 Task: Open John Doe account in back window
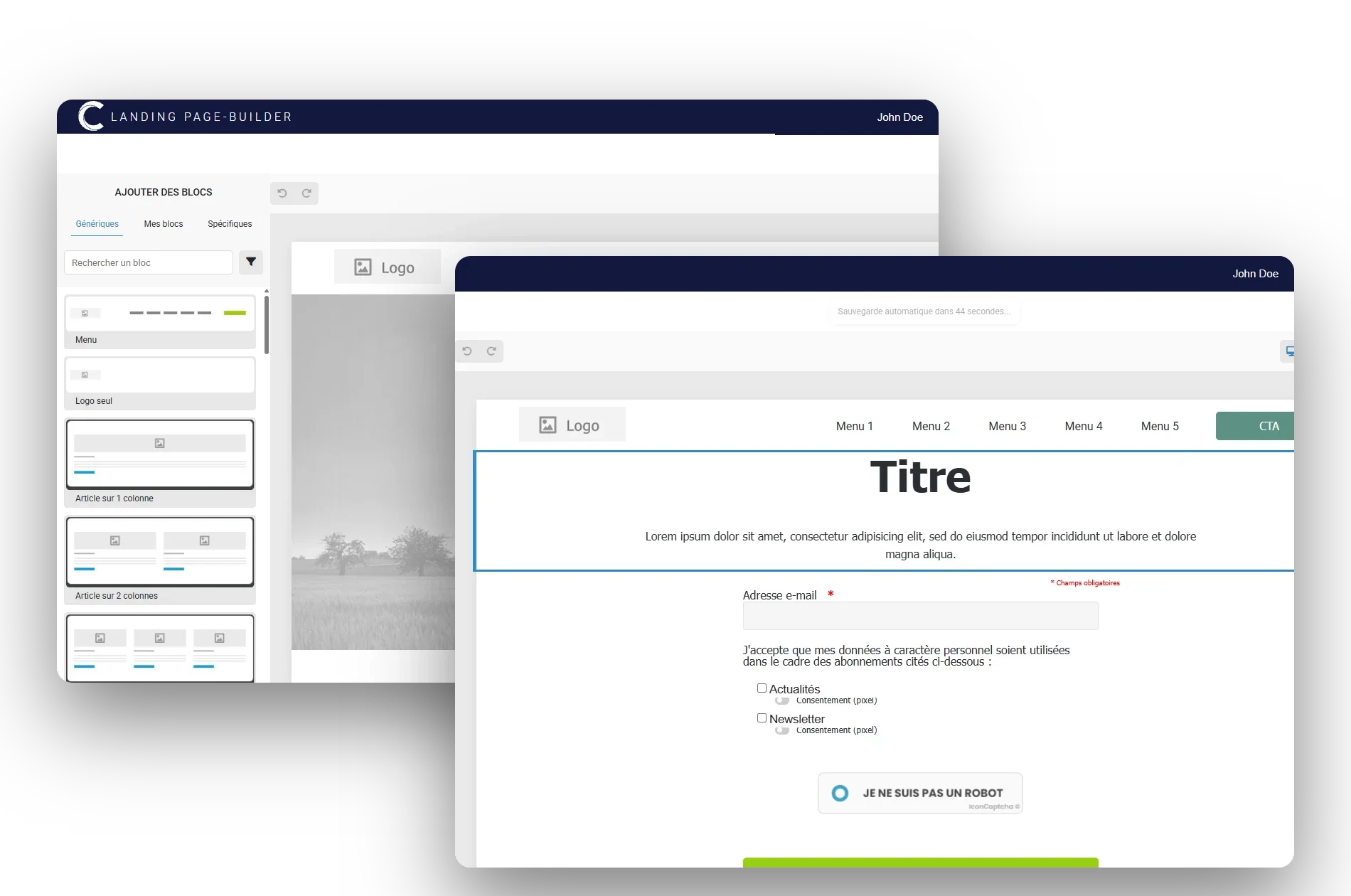pos(899,117)
